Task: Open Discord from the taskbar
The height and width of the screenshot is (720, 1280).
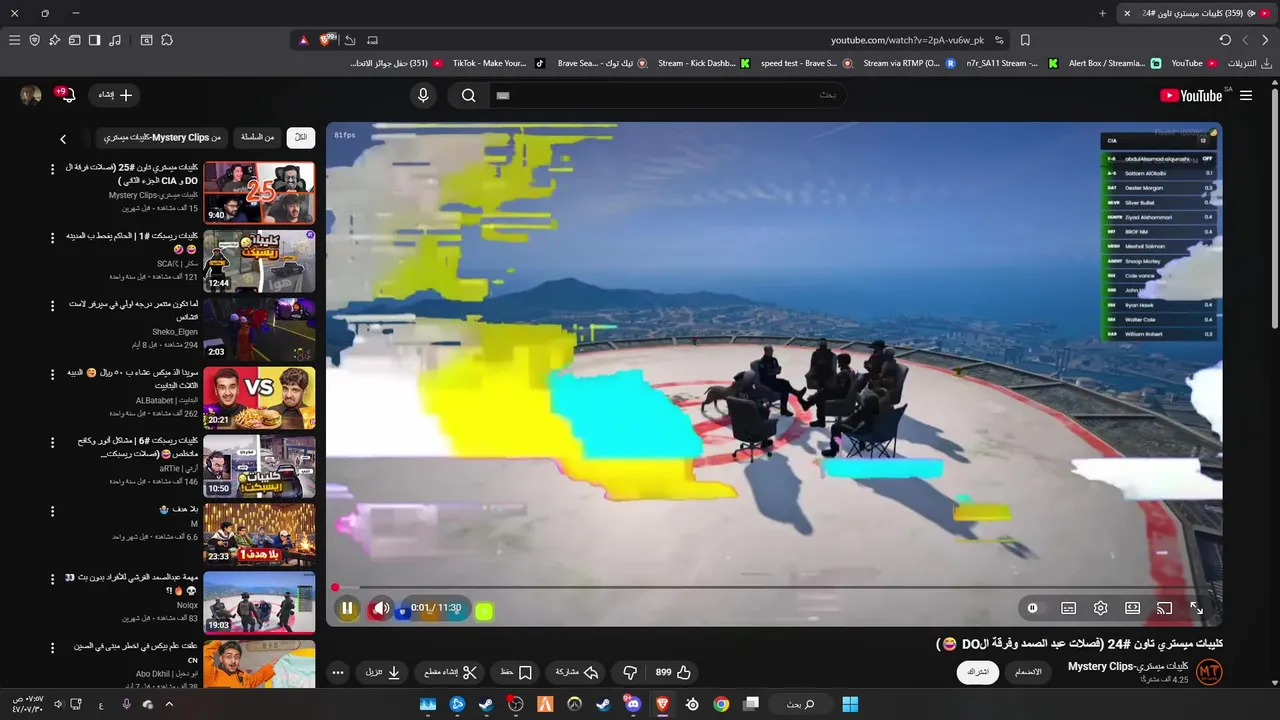Action: 632,704
